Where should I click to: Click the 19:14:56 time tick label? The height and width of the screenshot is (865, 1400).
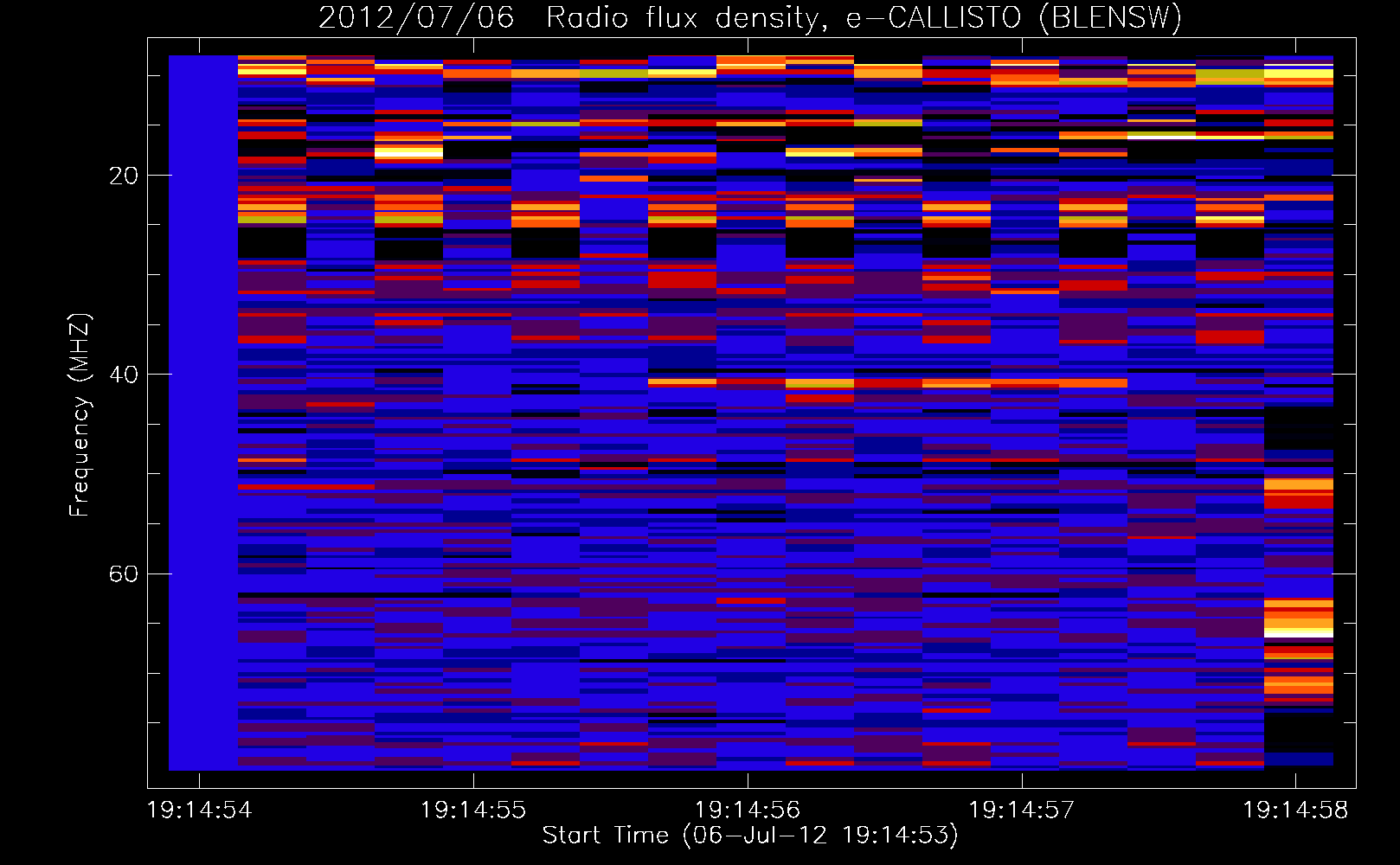[748, 810]
